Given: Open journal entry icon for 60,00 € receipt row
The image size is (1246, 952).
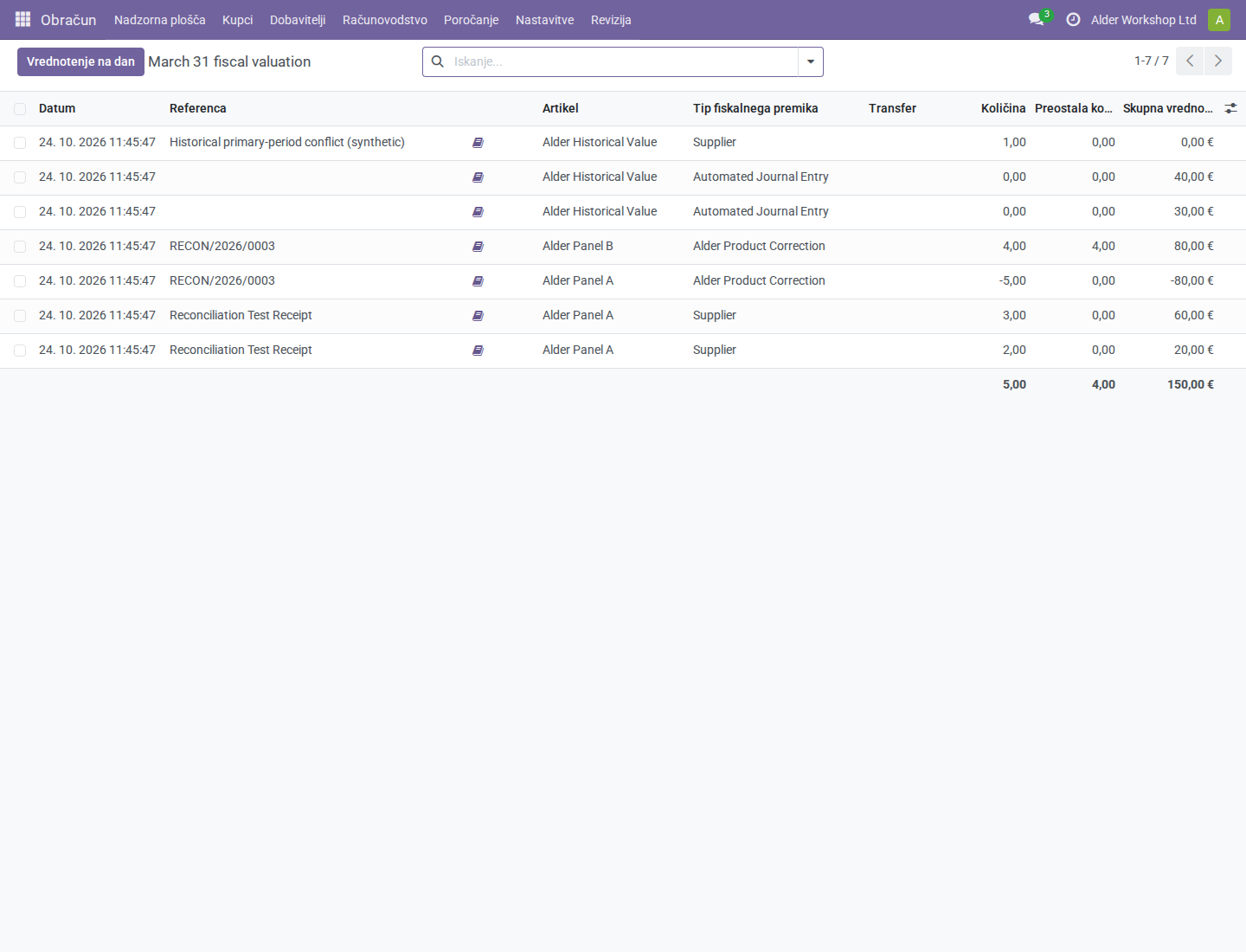Looking at the screenshot, I should tap(478, 316).
